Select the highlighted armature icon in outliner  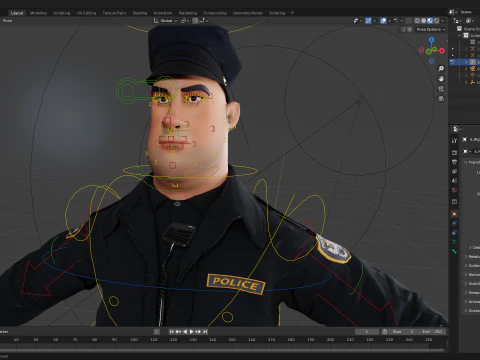(473, 62)
